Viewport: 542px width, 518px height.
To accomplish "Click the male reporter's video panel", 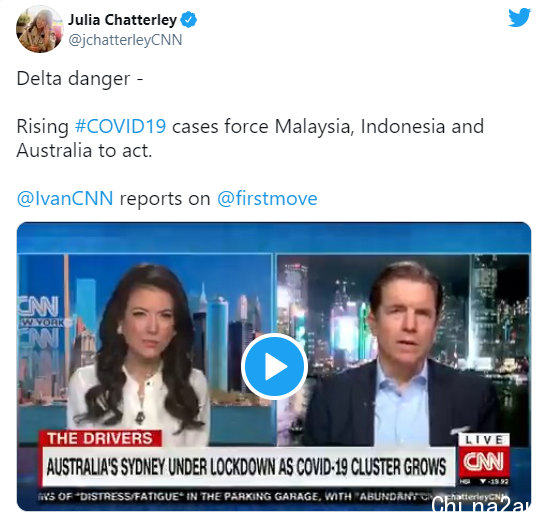I will click(403, 349).
